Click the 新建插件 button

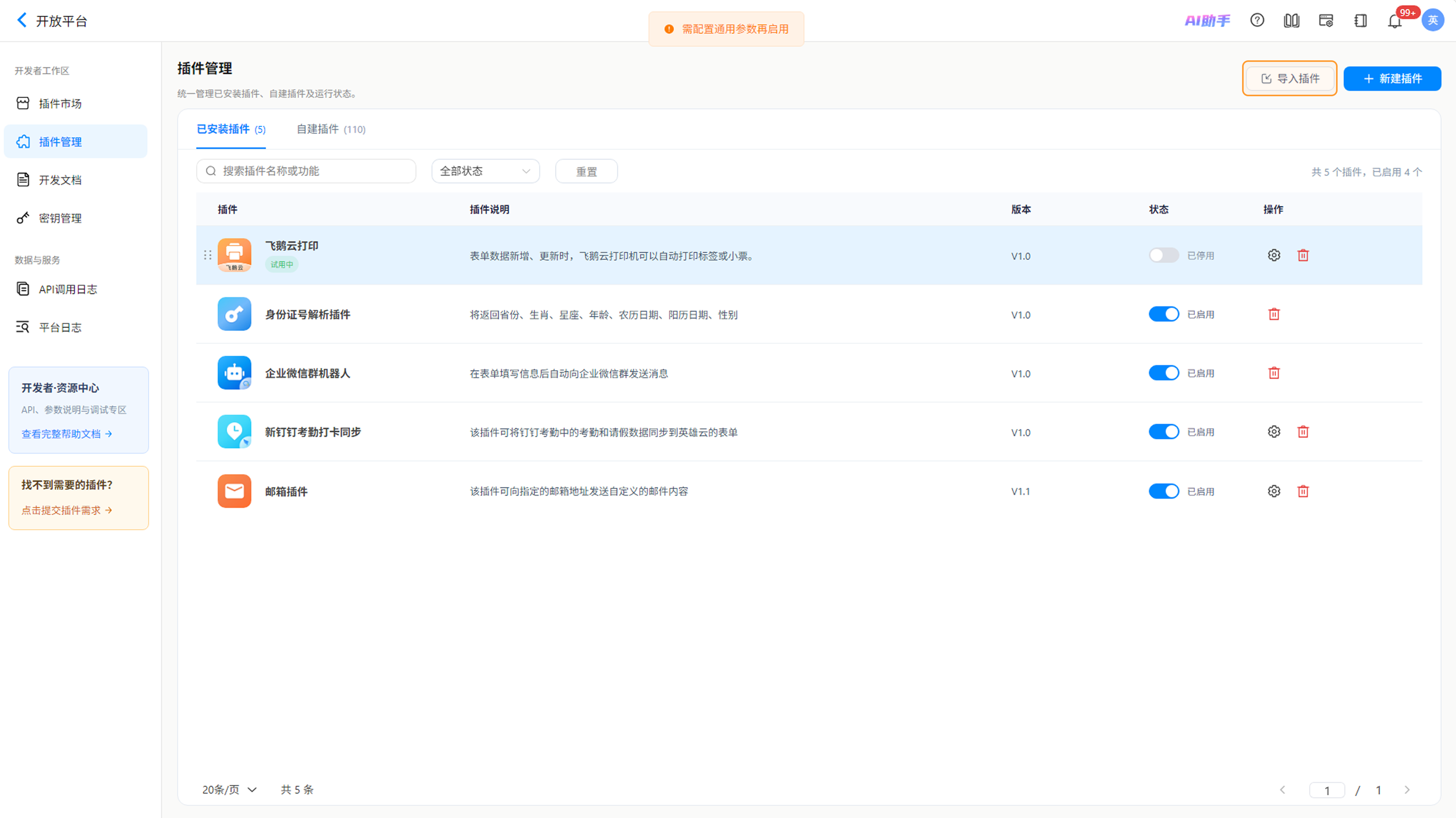click(1391, 79)
